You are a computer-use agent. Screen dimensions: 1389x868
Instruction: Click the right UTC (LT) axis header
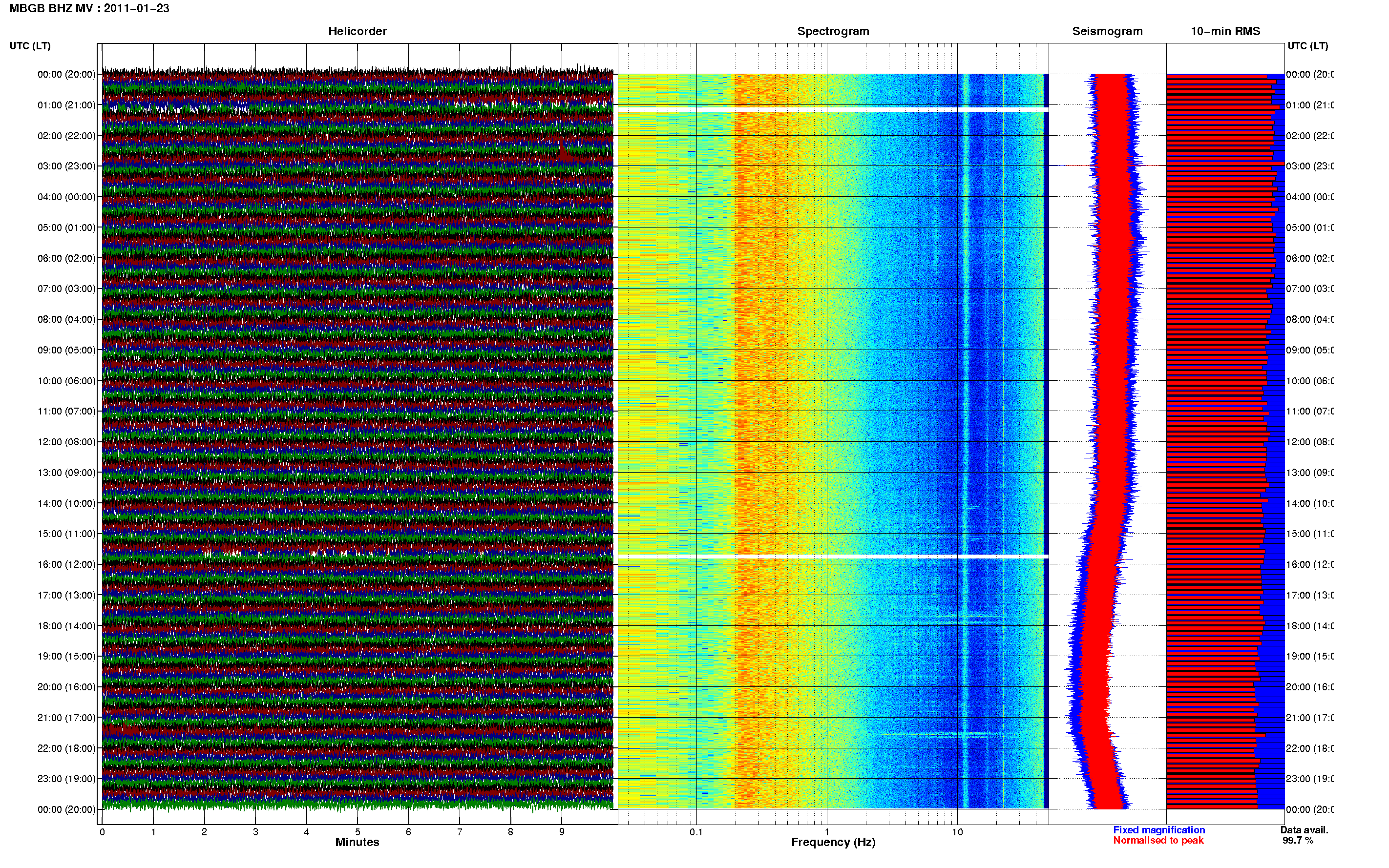coord(1307,45)
